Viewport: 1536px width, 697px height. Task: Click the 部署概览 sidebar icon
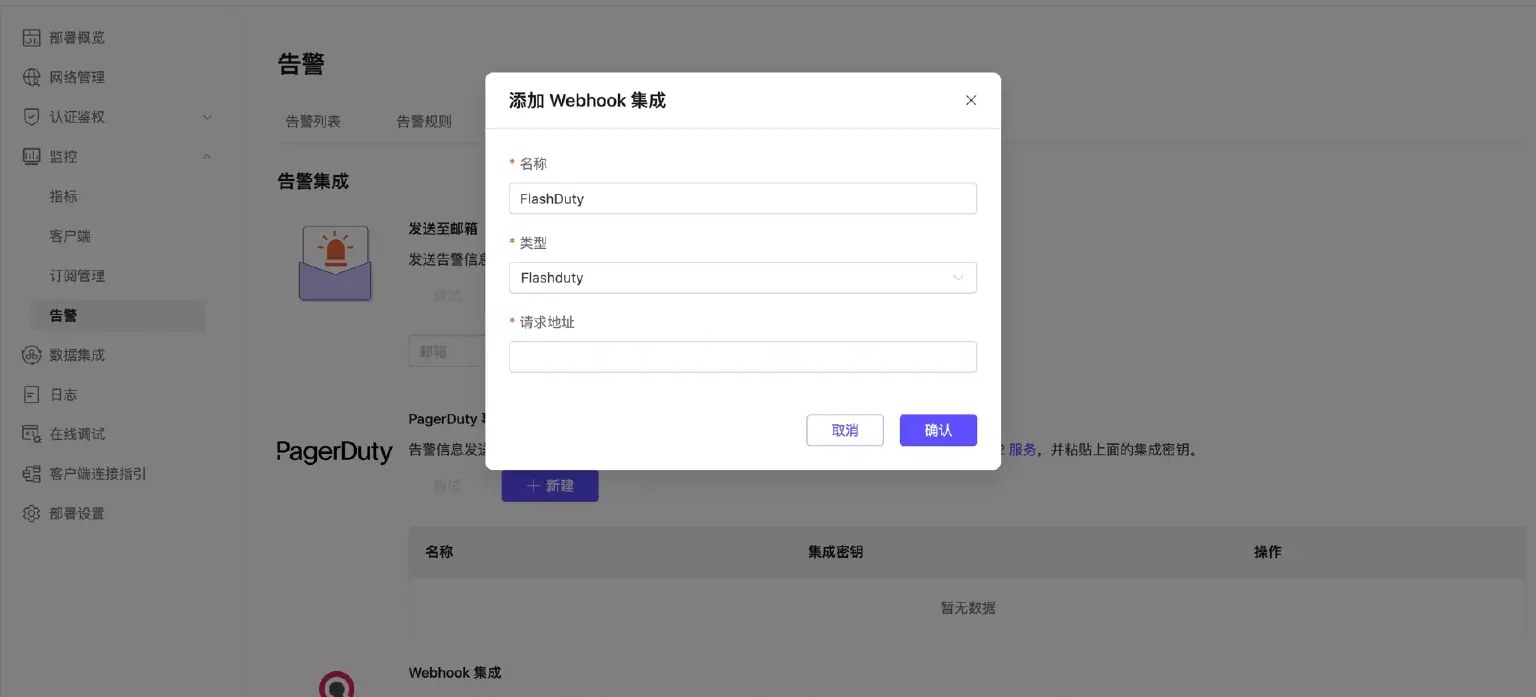32,38
